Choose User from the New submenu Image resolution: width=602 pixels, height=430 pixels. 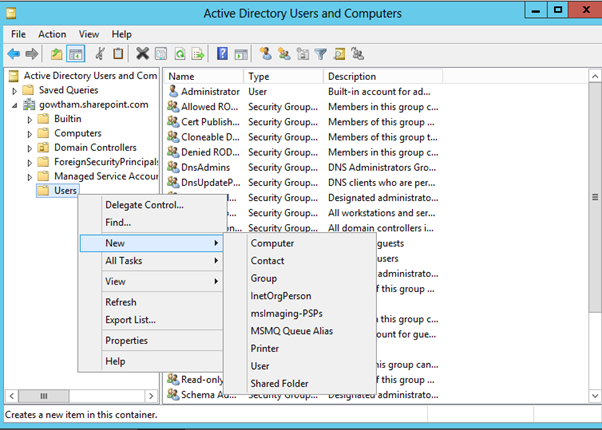click(260, 366)
